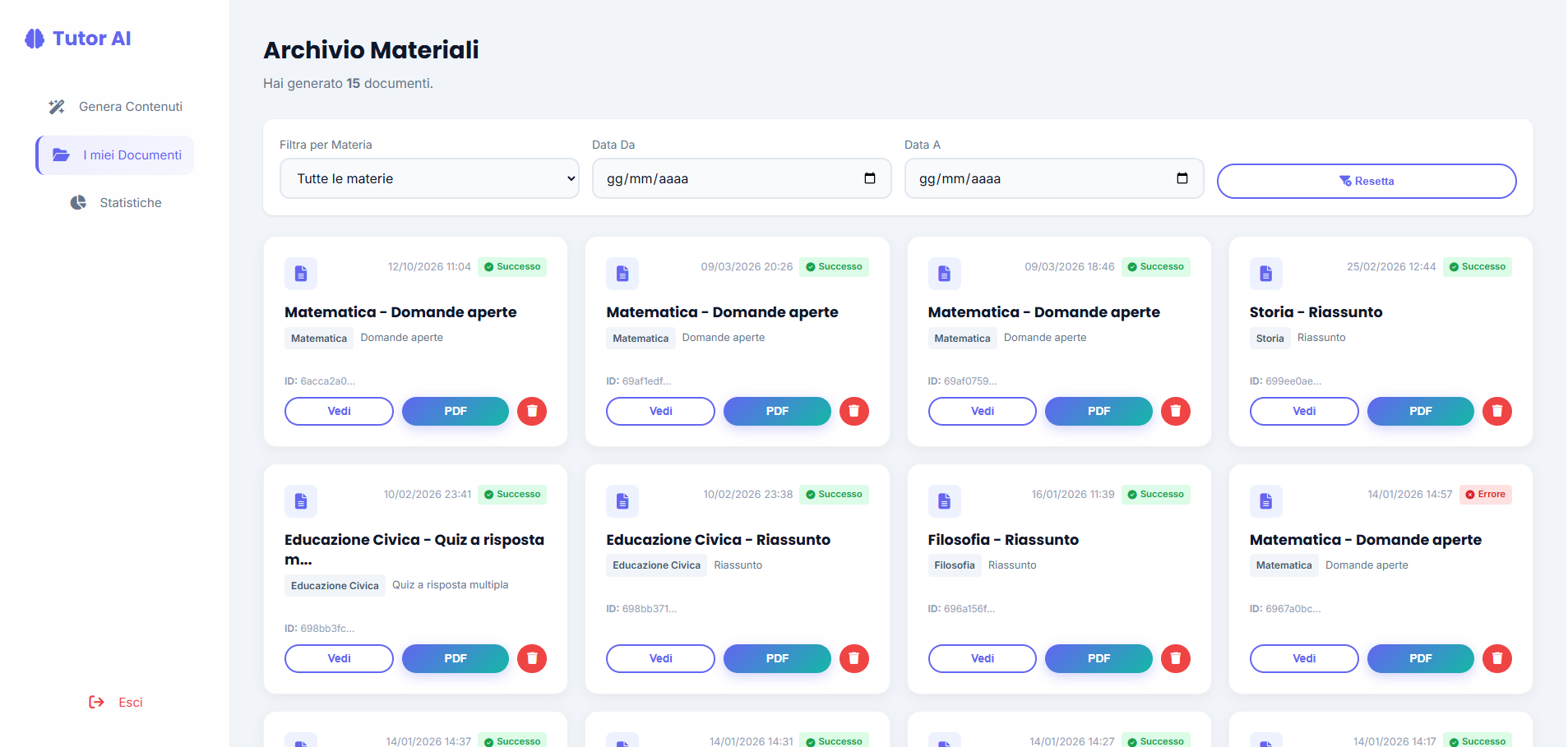Delete Filosofia - Riassunto via trash icon
The height and width of the screenshot is (747, 1568).
pos(1176,658)
